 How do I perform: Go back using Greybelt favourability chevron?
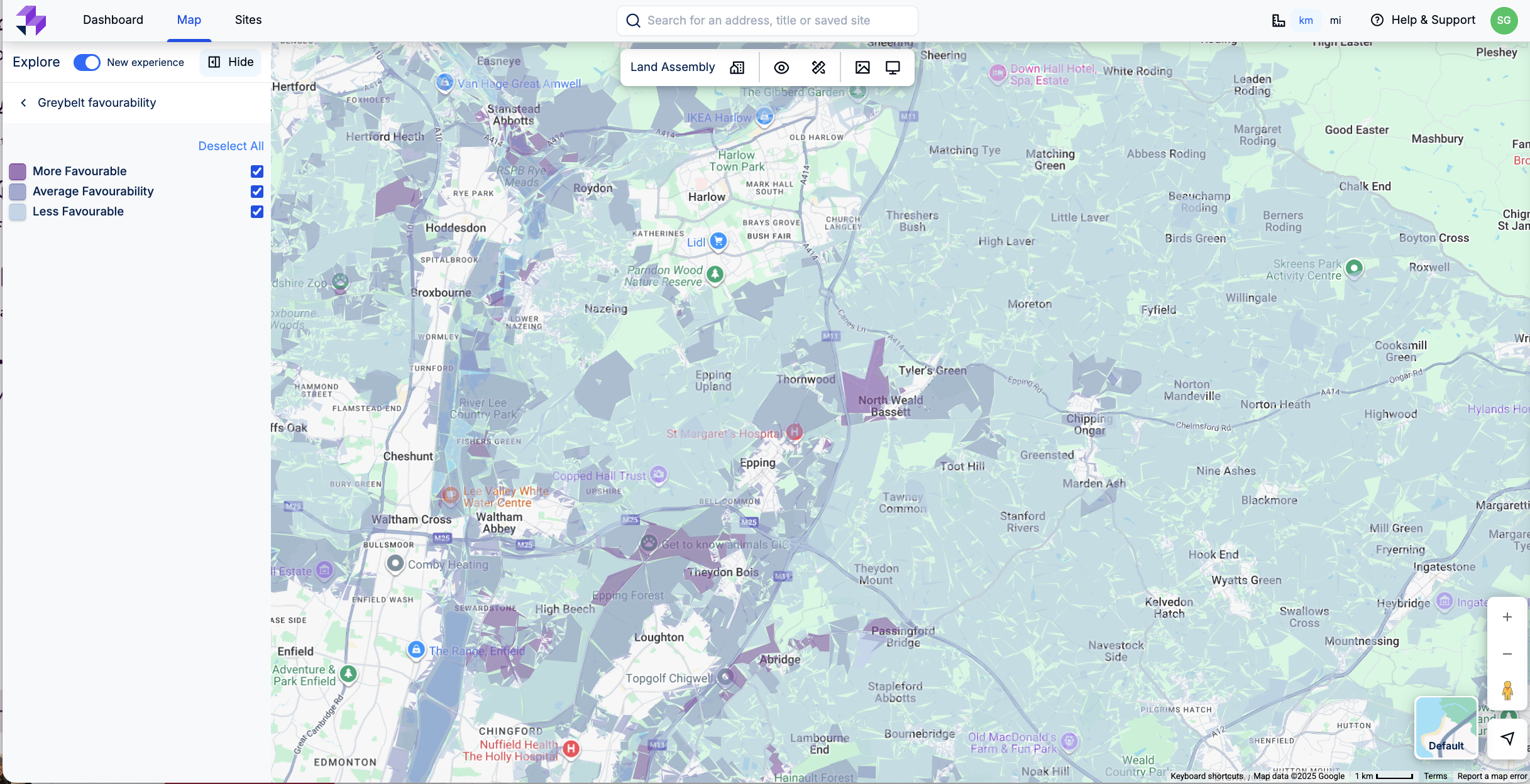coord(24,102)
